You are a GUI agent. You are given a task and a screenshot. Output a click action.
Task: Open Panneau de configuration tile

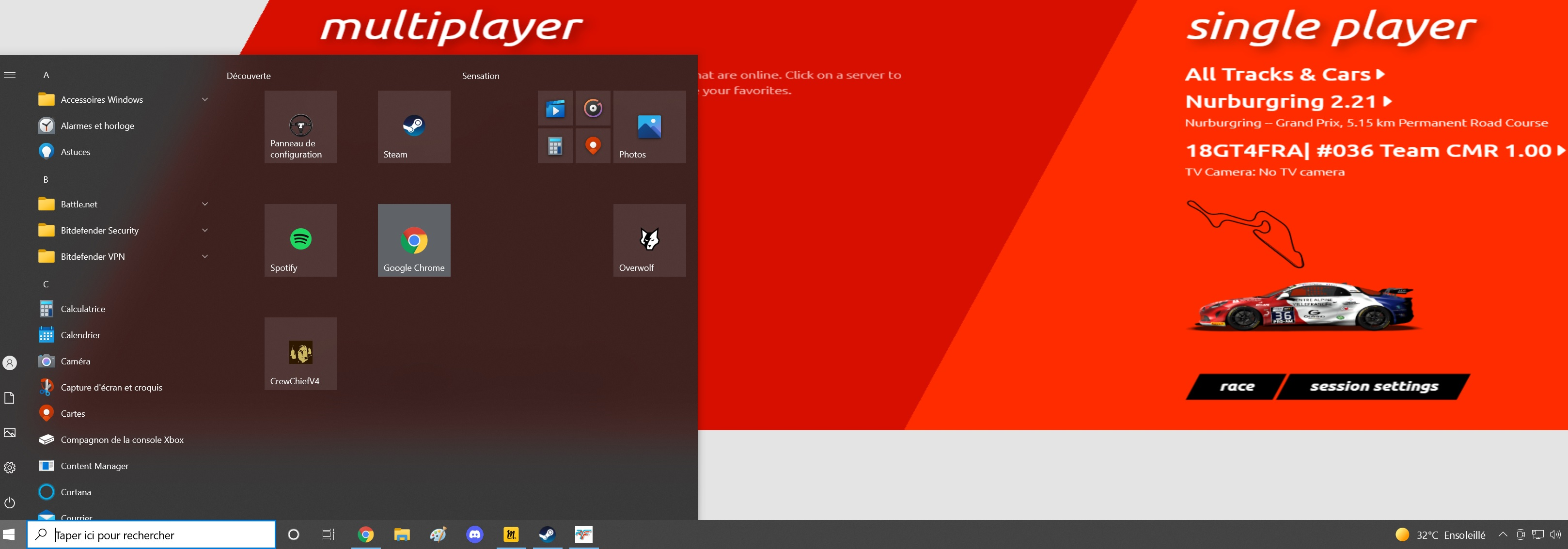click(x=301, y=126)
